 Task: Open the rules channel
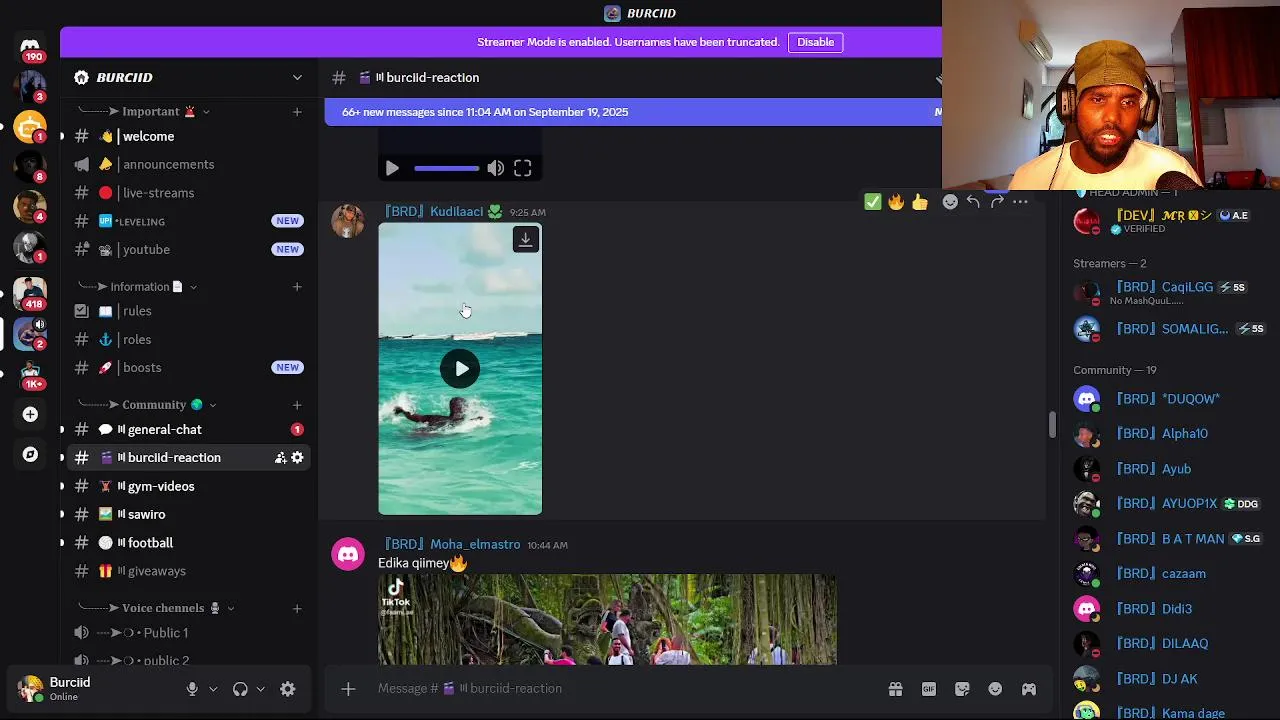pyautogui.click(x=189, y=311)
